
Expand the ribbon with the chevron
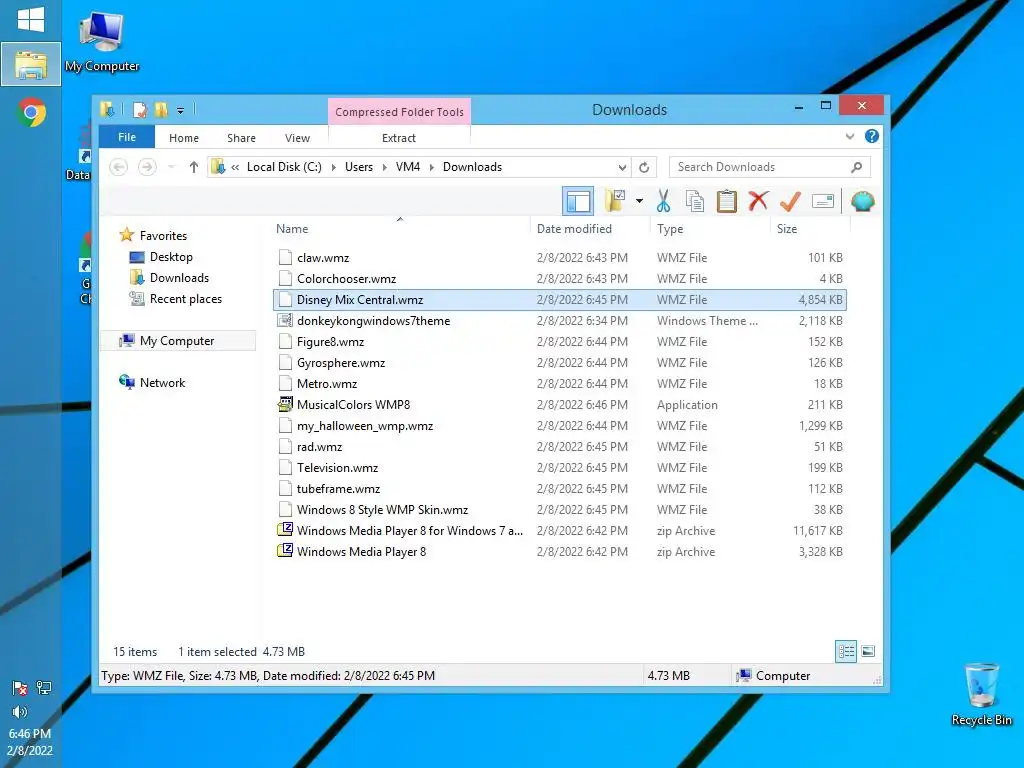click(850, 136)
